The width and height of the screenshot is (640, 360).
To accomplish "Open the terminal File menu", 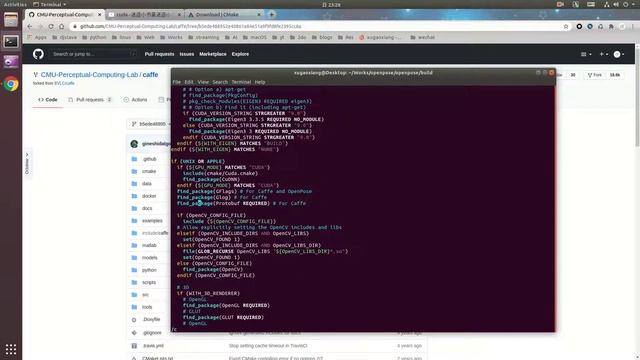I will tap(176, 82).
